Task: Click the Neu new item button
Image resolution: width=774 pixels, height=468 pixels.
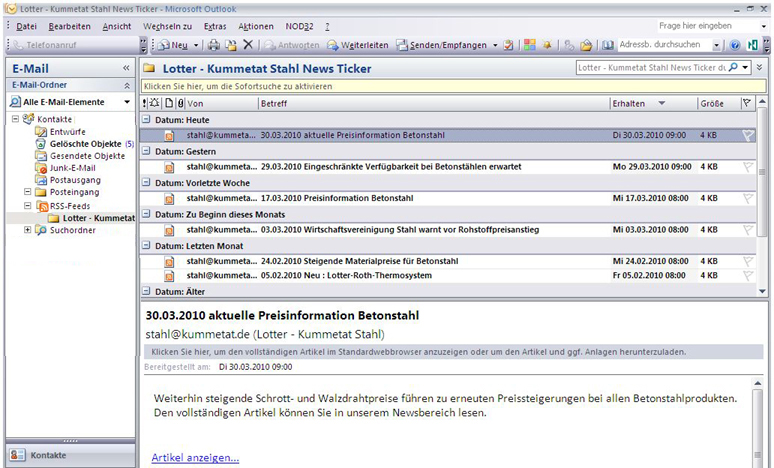Action: coord(173,45)
